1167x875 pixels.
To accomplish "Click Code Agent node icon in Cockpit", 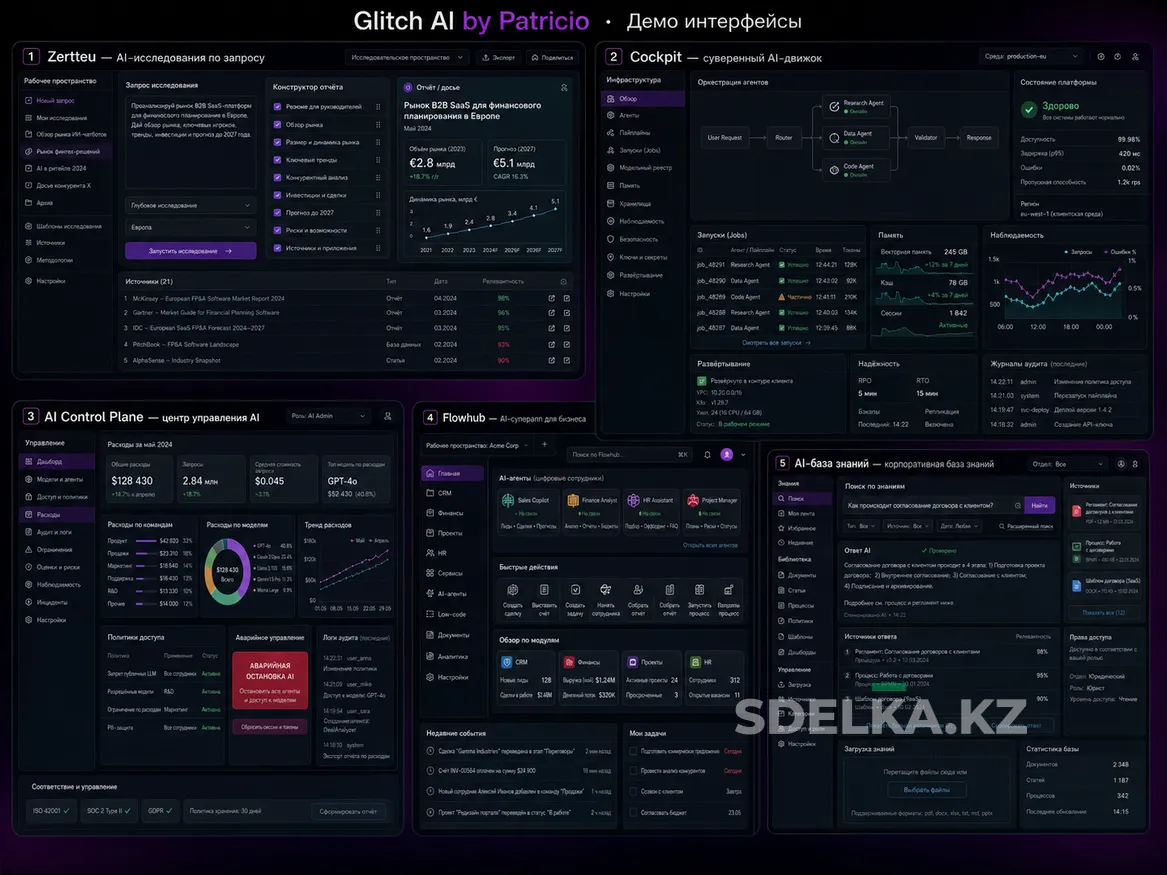I will coord(834,170).
